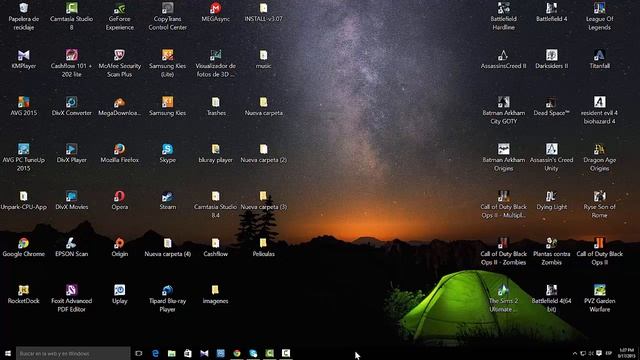Open Mozilla Firefox desktop shortcut
This screenshot has width=640, height=360.
pos(120,153)
